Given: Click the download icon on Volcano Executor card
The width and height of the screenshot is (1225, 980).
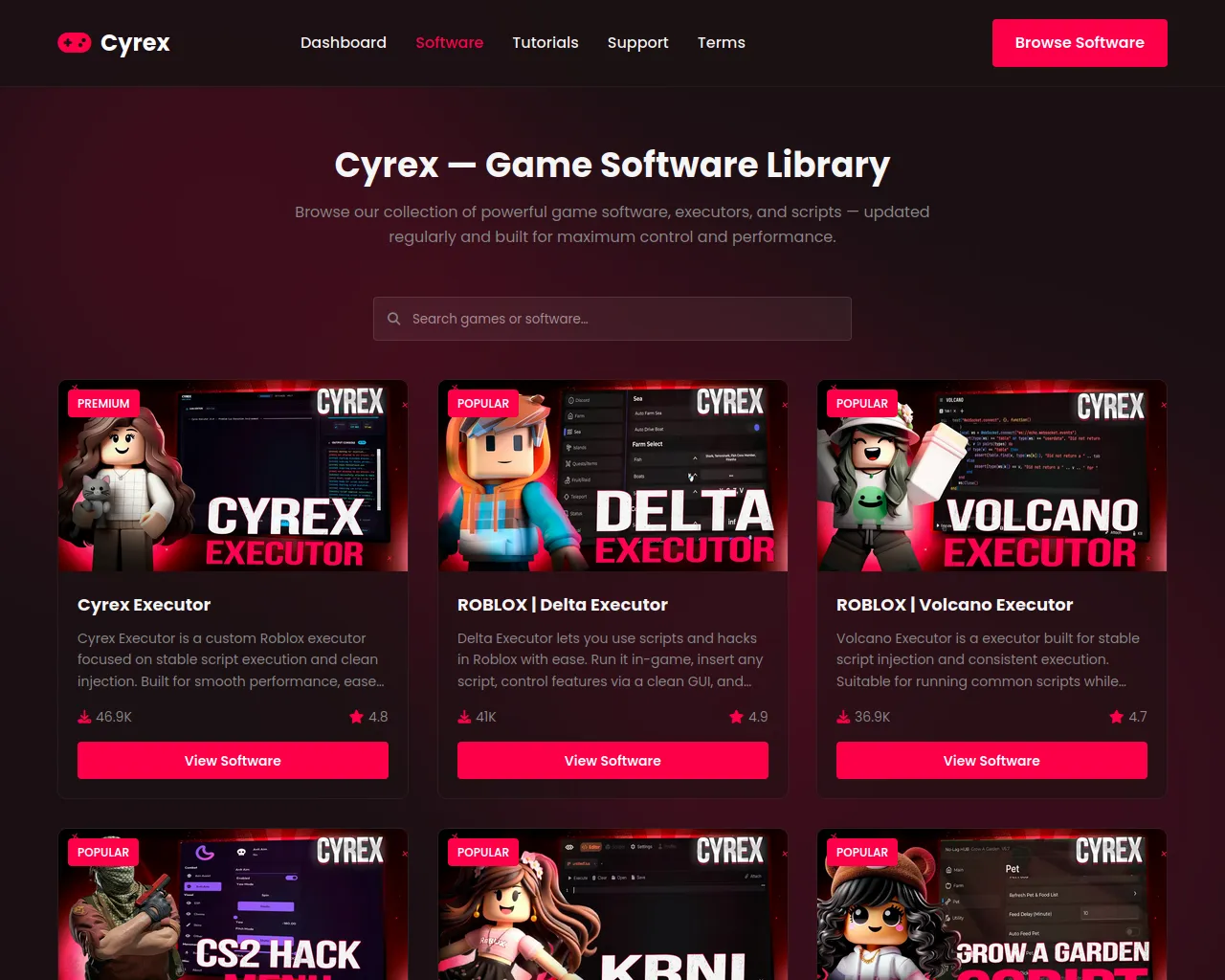Looking at the screenshot, I should 843,717.
